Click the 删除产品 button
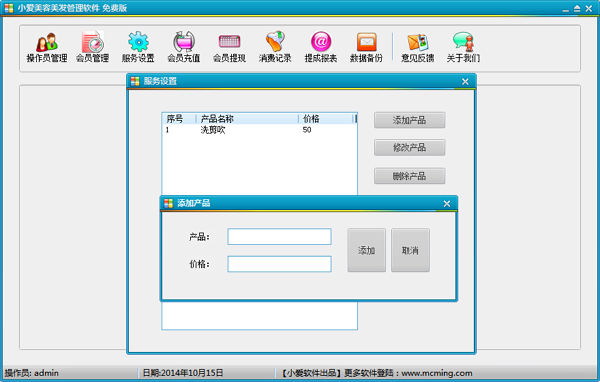The height and width of the screenshot is (382, 600). [x=409, y=176]
